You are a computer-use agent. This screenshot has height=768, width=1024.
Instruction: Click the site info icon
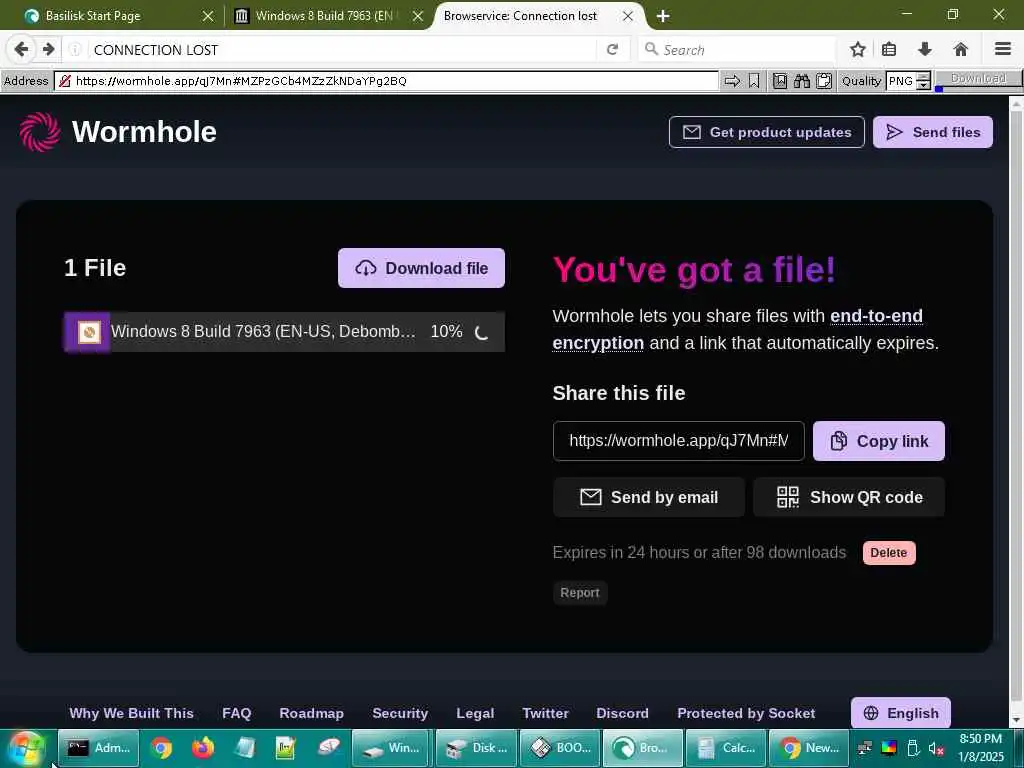(x=75, y=50)
